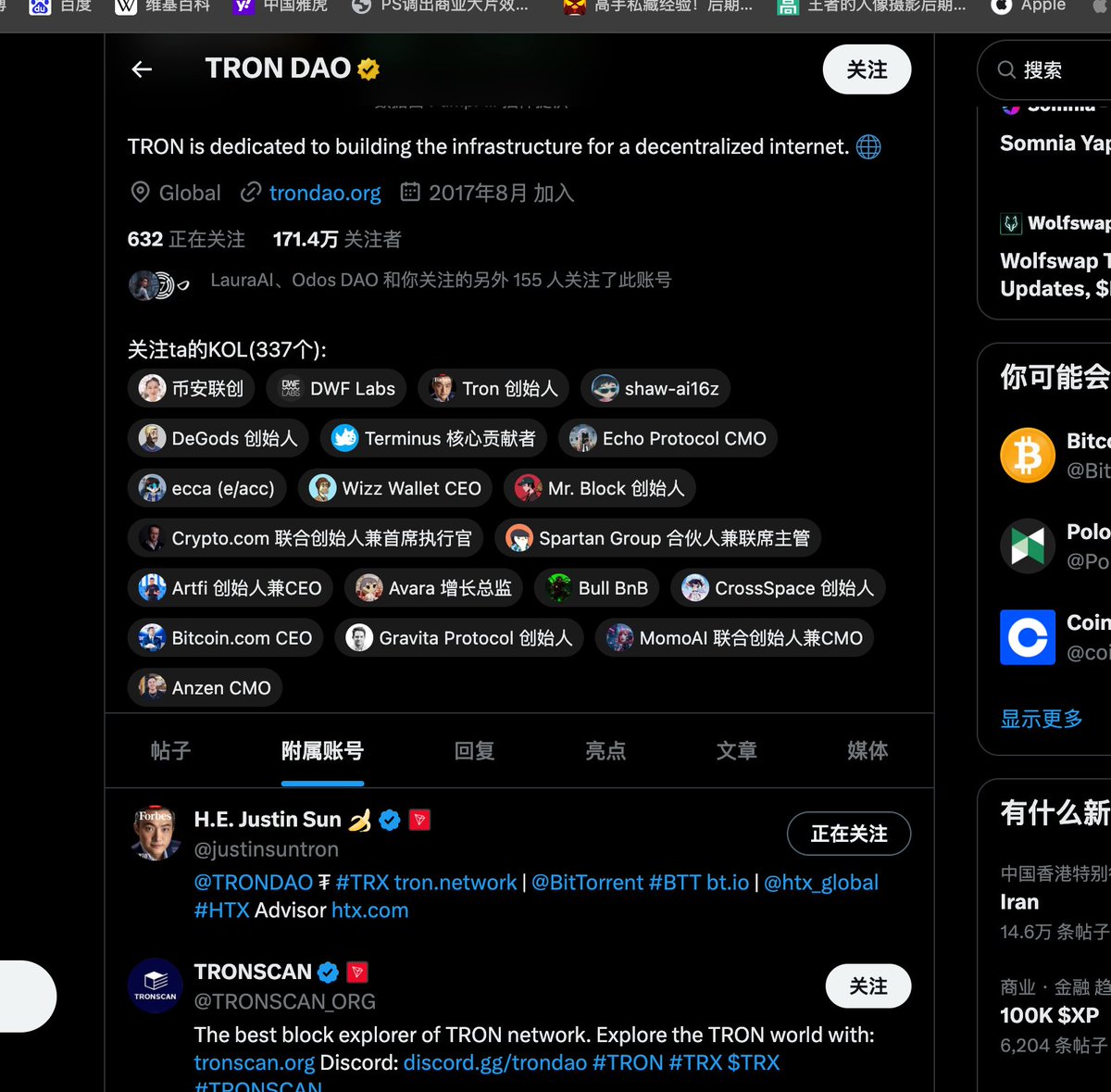Click the Poloniex logo in suggestions

[1028, 546]
